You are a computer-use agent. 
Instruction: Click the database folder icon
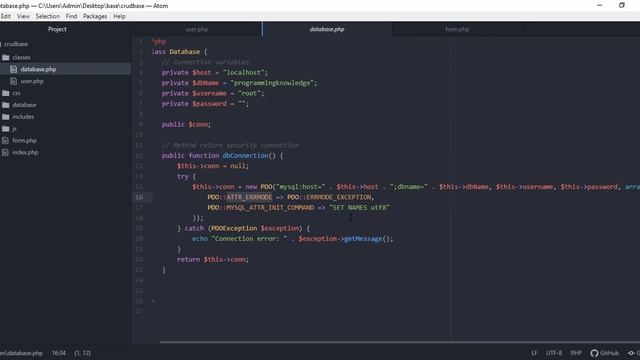(x=6, y=105)
